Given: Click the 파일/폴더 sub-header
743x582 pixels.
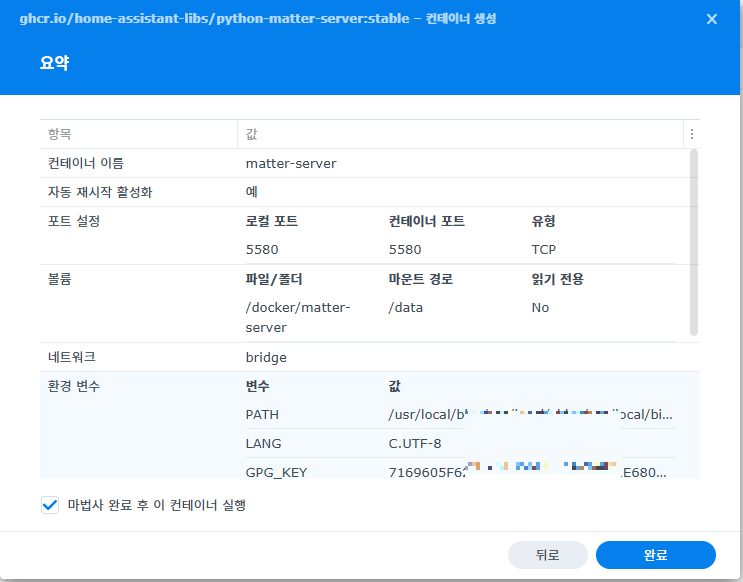Looking at the screenshot, I should pyautogui.click(x=274, y=279).
